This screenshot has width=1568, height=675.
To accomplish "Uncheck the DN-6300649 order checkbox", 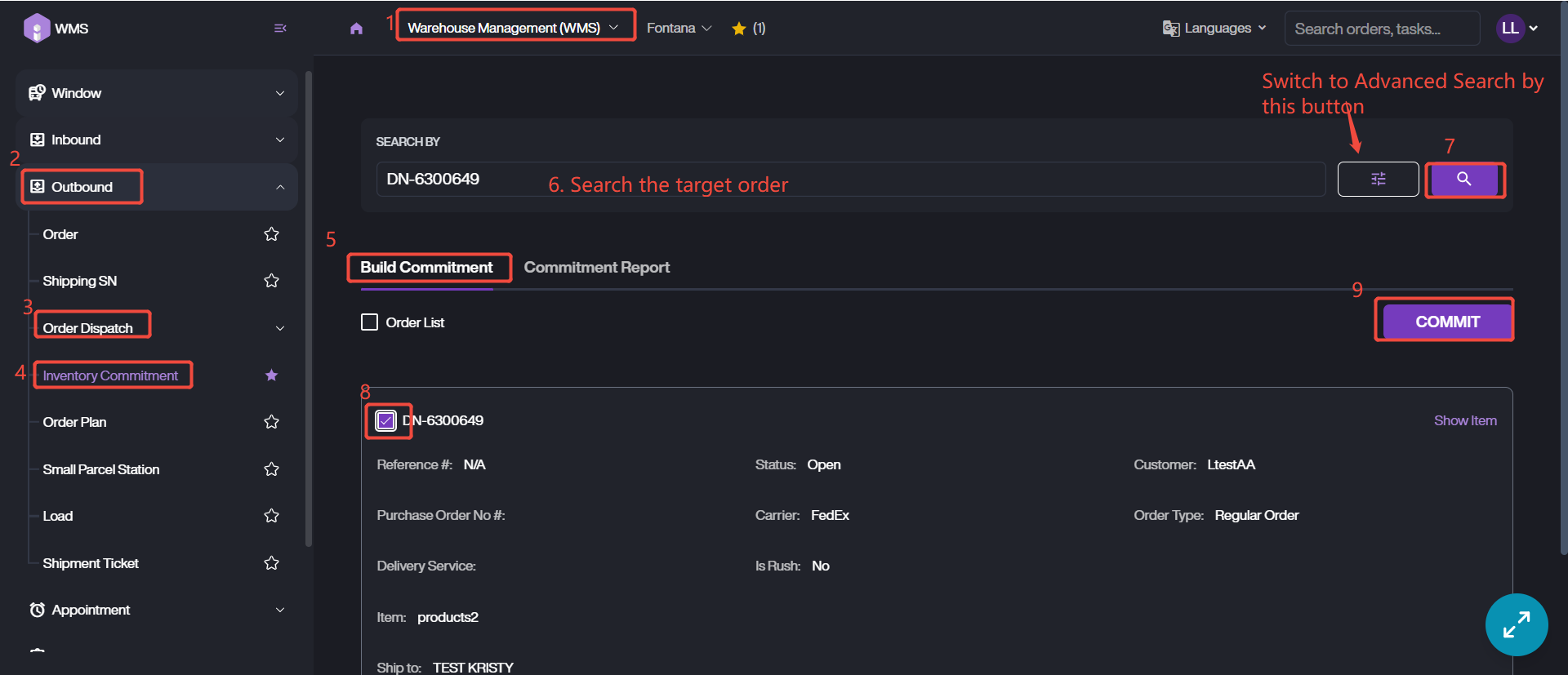I will [386, 421].
